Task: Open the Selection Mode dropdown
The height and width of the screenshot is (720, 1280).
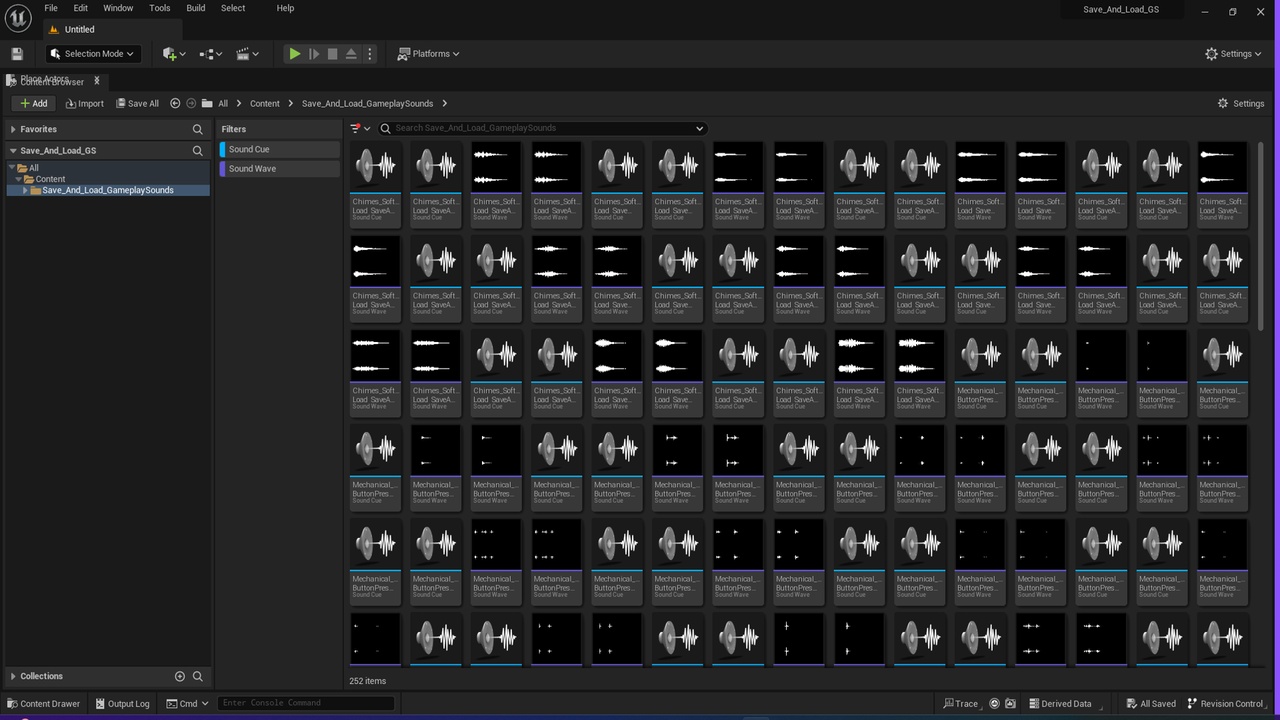Action: 91,54
